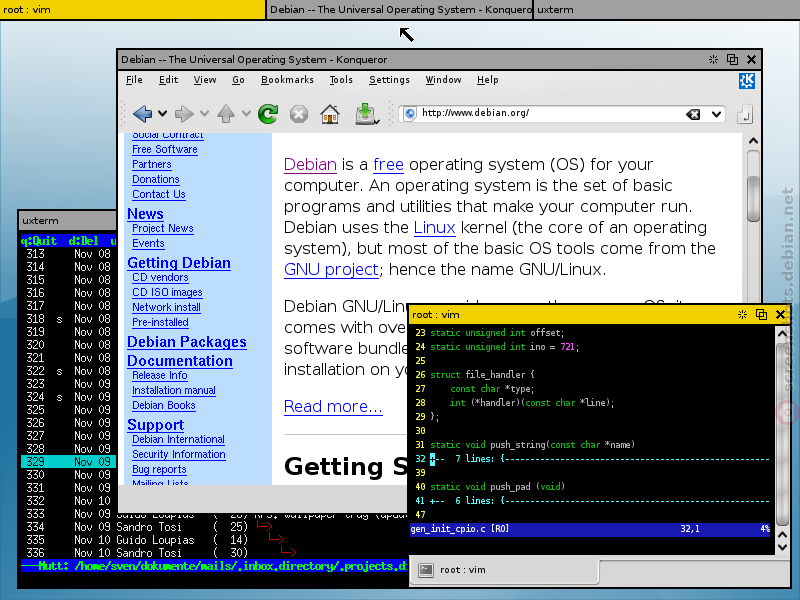This screenshot has width=800, height=600.
Task: Follow the 'Free Software' sidebar link
Action: [x=165, y=149]
